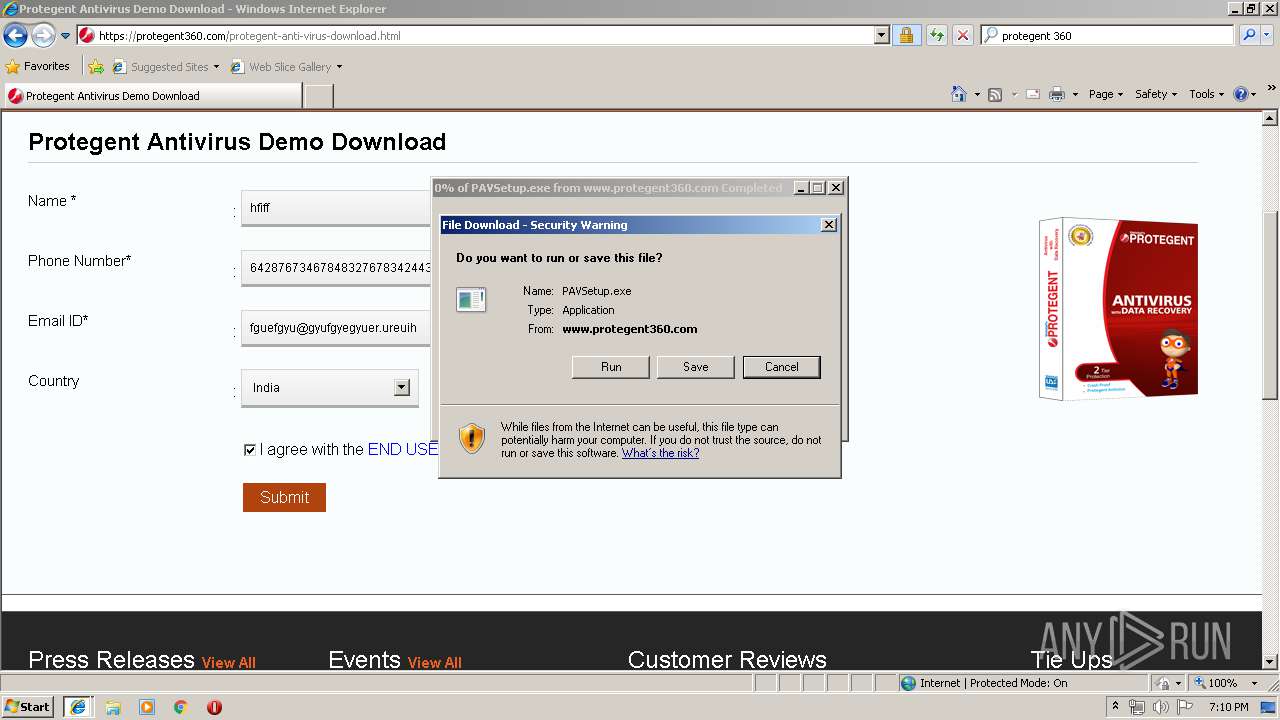Click the Phone Number input field
The width and height of the screenshot is (1280, 720).
point(336,268)
